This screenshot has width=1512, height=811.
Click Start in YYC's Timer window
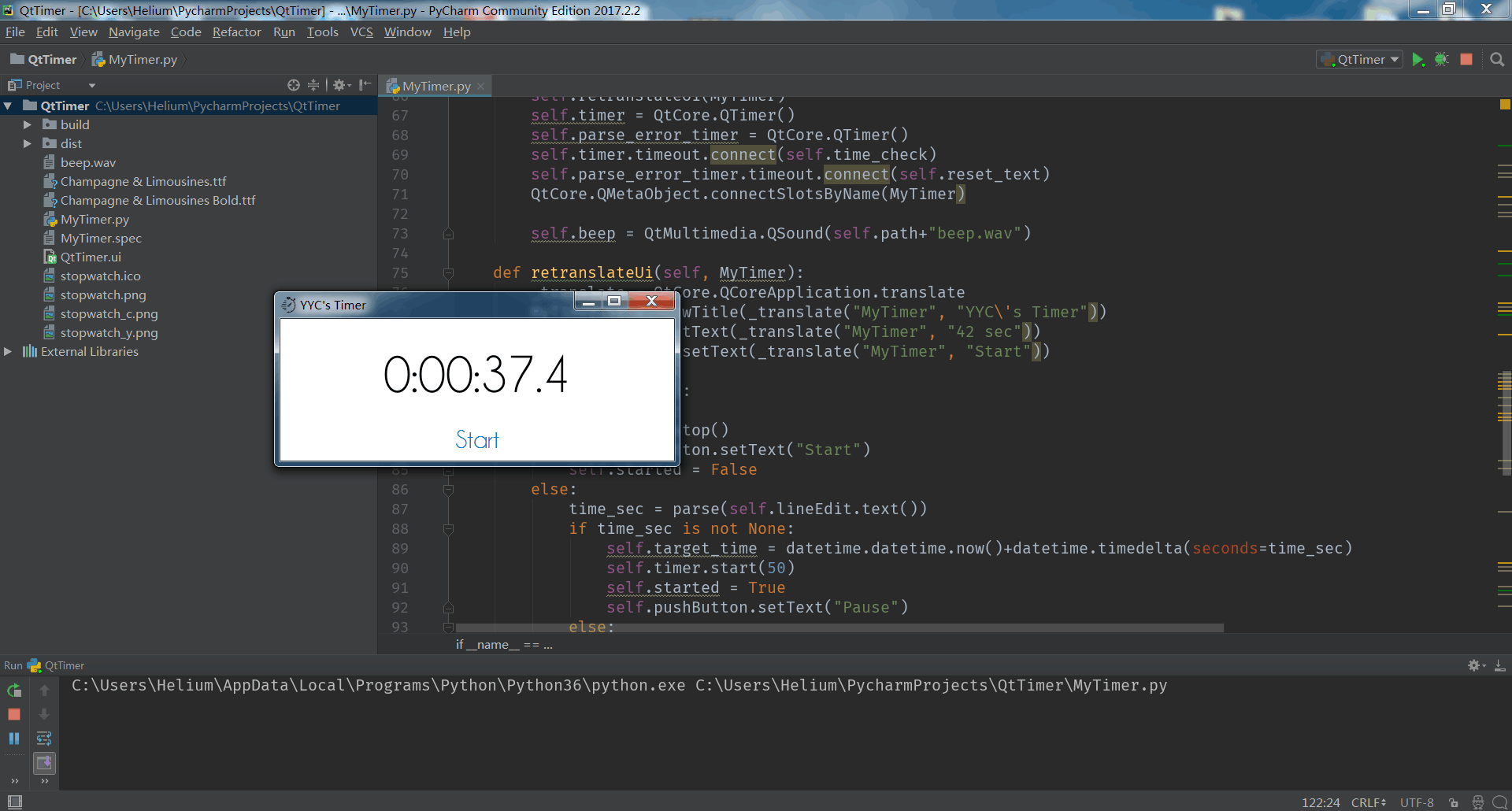pyautogui.click(x=477, y=440)
